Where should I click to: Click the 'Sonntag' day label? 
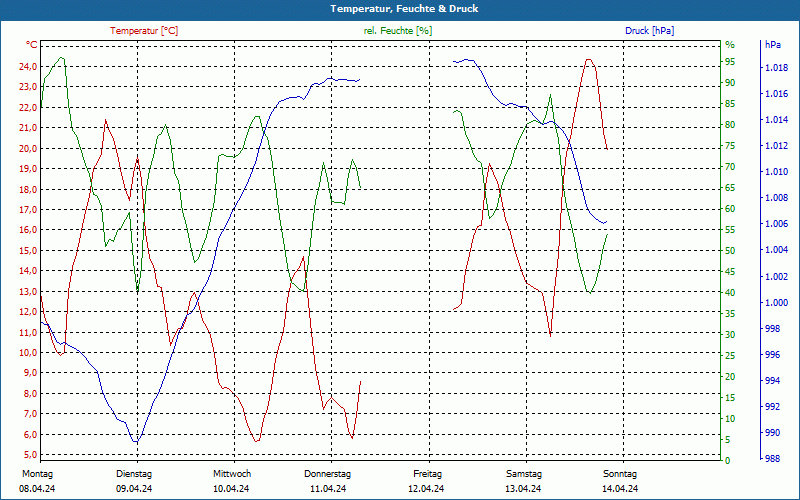tap(620, 474)
